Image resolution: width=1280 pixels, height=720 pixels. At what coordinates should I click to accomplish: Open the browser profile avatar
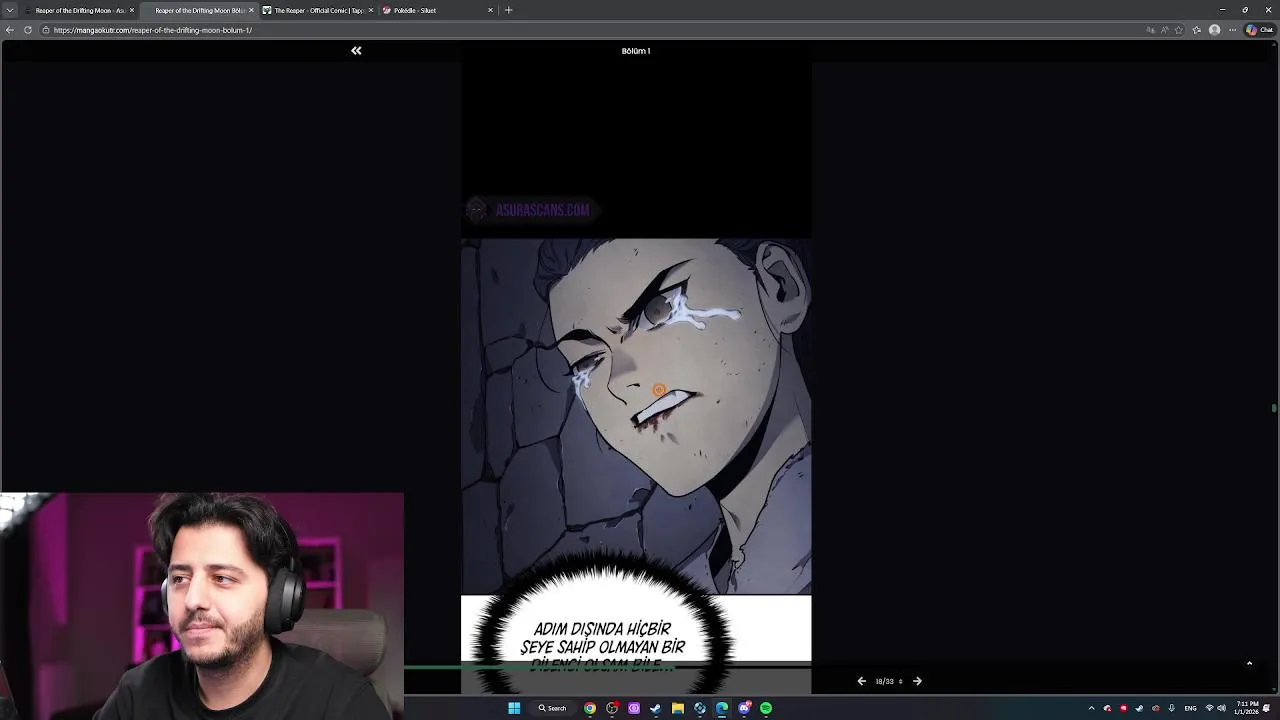pos(1214,30)
